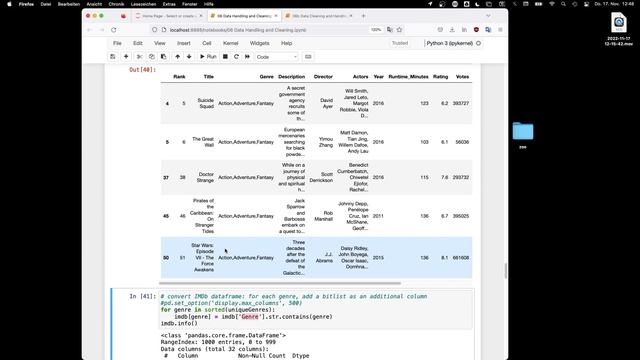Viewport: 640px width, 360px height.
Task: Open the notebook Cell menu
Action: (207, 43)
